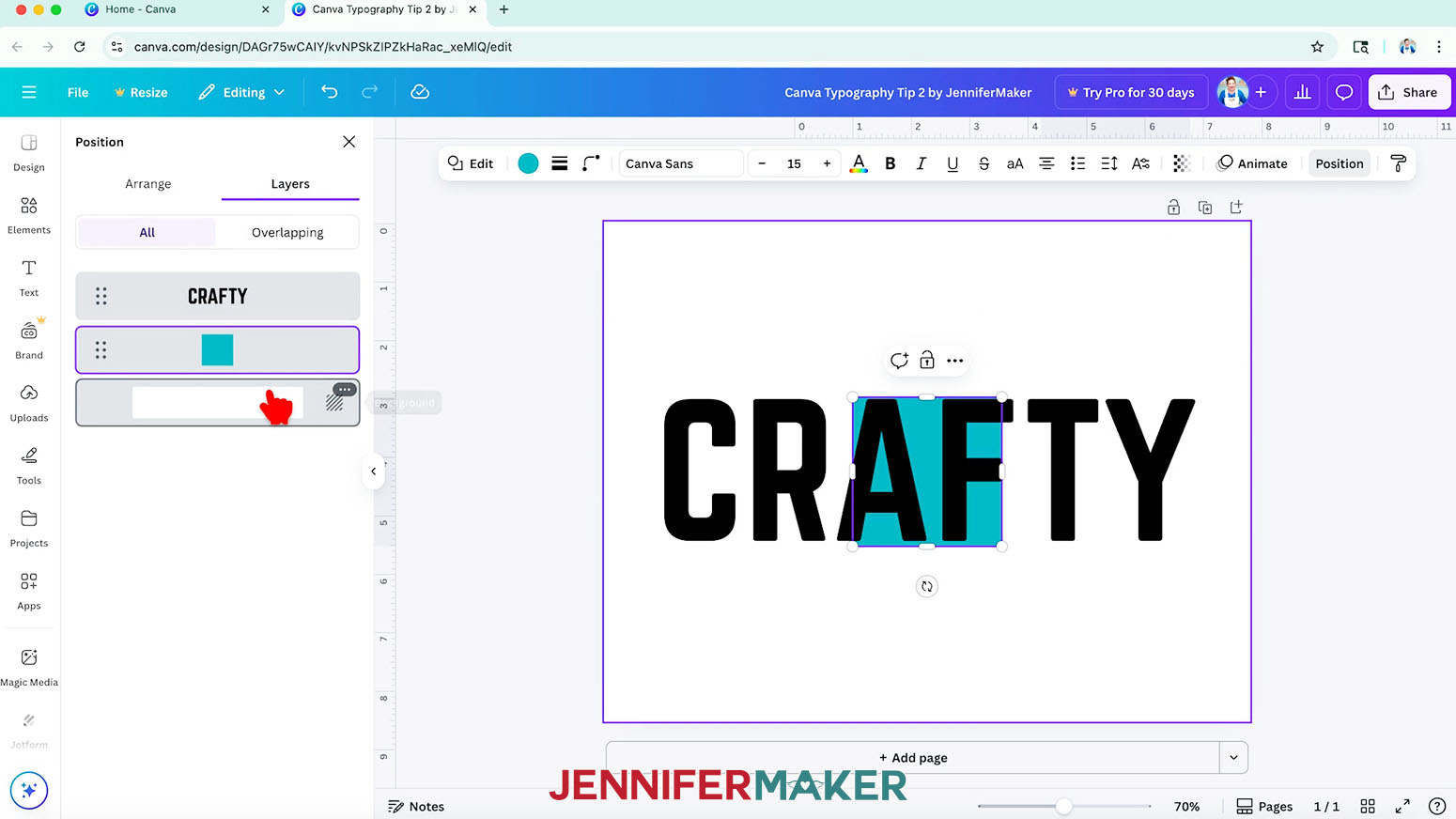
Task: Click the cloud save status icon
Action: 420,92
